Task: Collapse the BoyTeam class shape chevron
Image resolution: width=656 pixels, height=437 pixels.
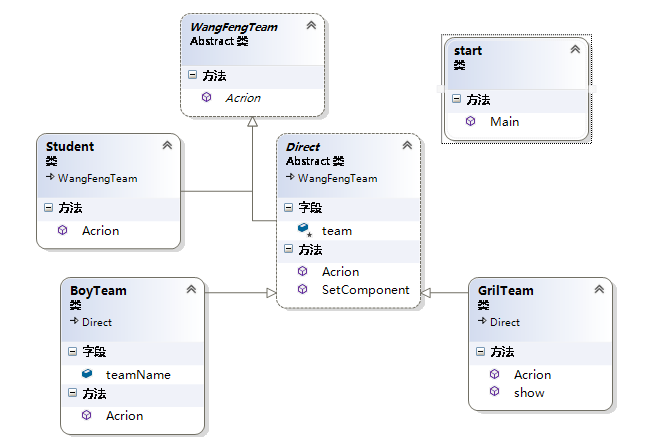Action: (191, 289)
